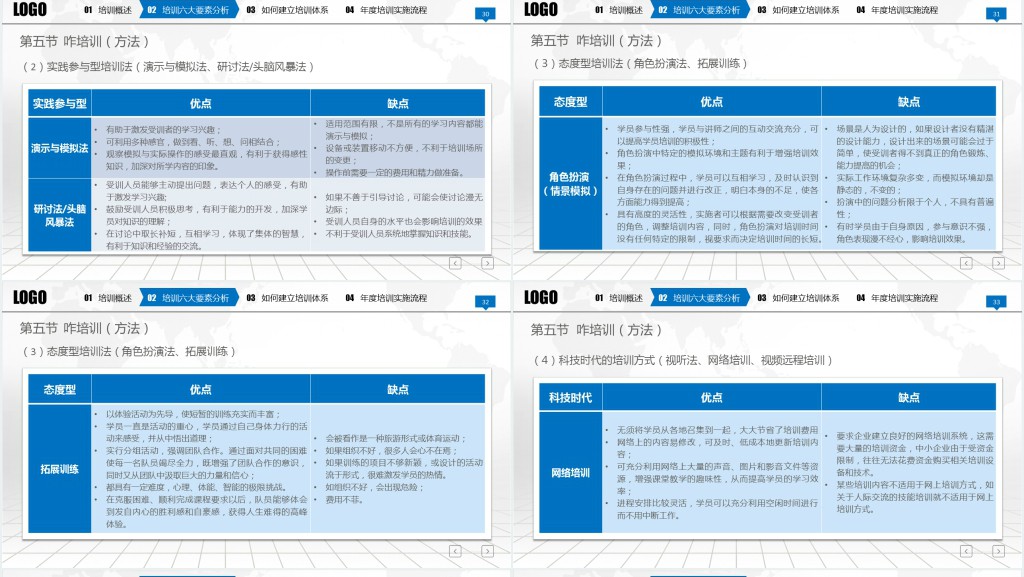Click the 缺点 header on slide 31

(x=908, y=102)
